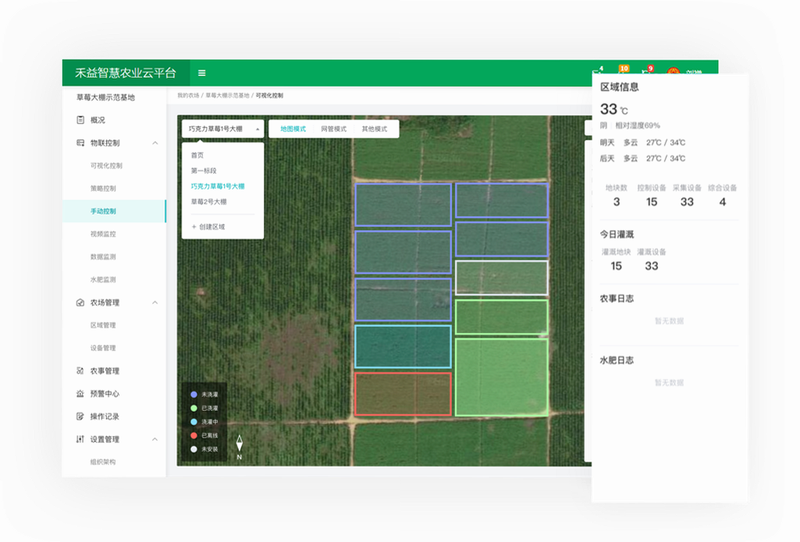
Task: Click the 物联控制 icon in sidebar
Action: [80, 143]
